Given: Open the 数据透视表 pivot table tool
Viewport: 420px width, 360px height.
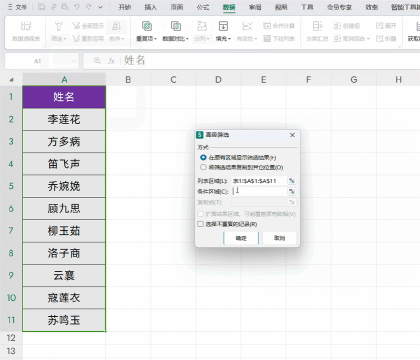Looking at the screenshot, I should pyautogui.click(x=26, y=31).
